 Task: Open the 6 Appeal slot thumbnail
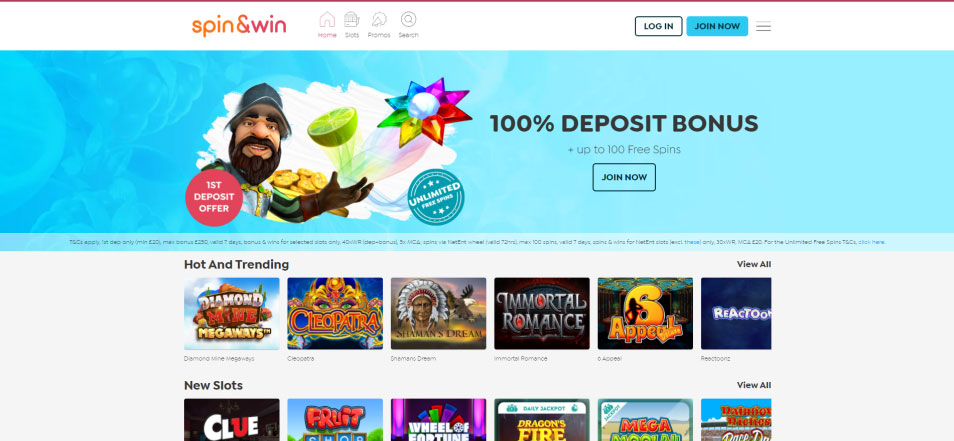click(x=645, y=313)
